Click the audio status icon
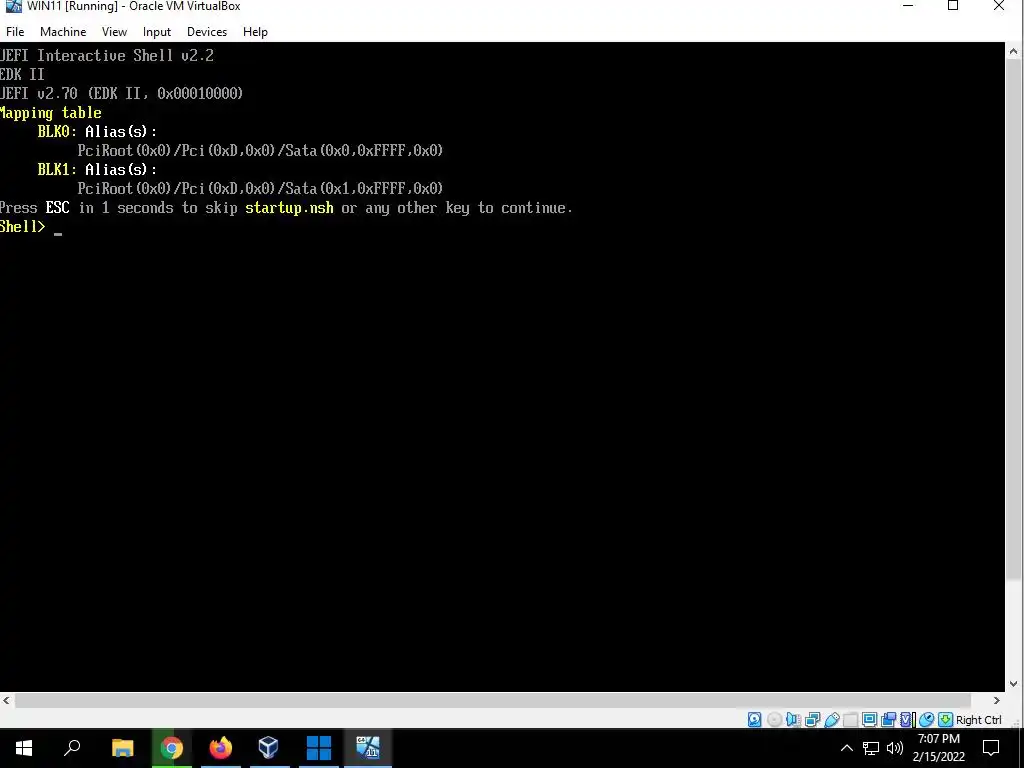The width and height of the screenshot is (1024, 768). pyautogui.click(x=793, y=720)
